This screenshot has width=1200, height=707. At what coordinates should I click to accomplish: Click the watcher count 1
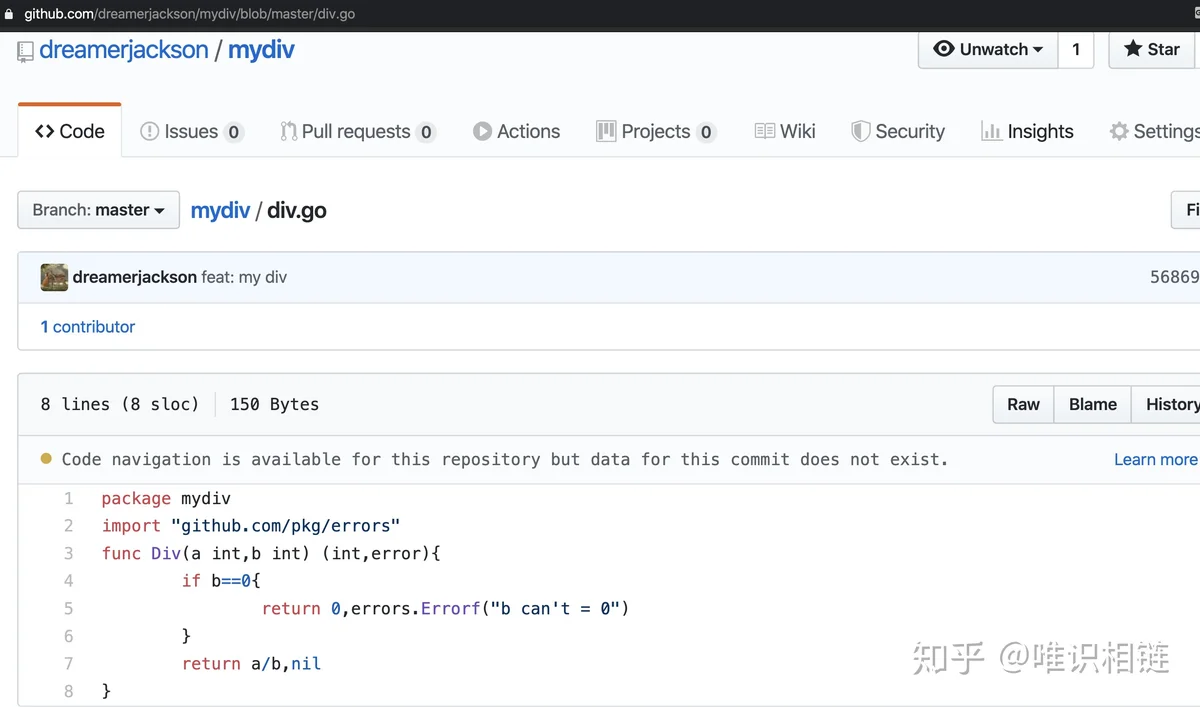1076,49
